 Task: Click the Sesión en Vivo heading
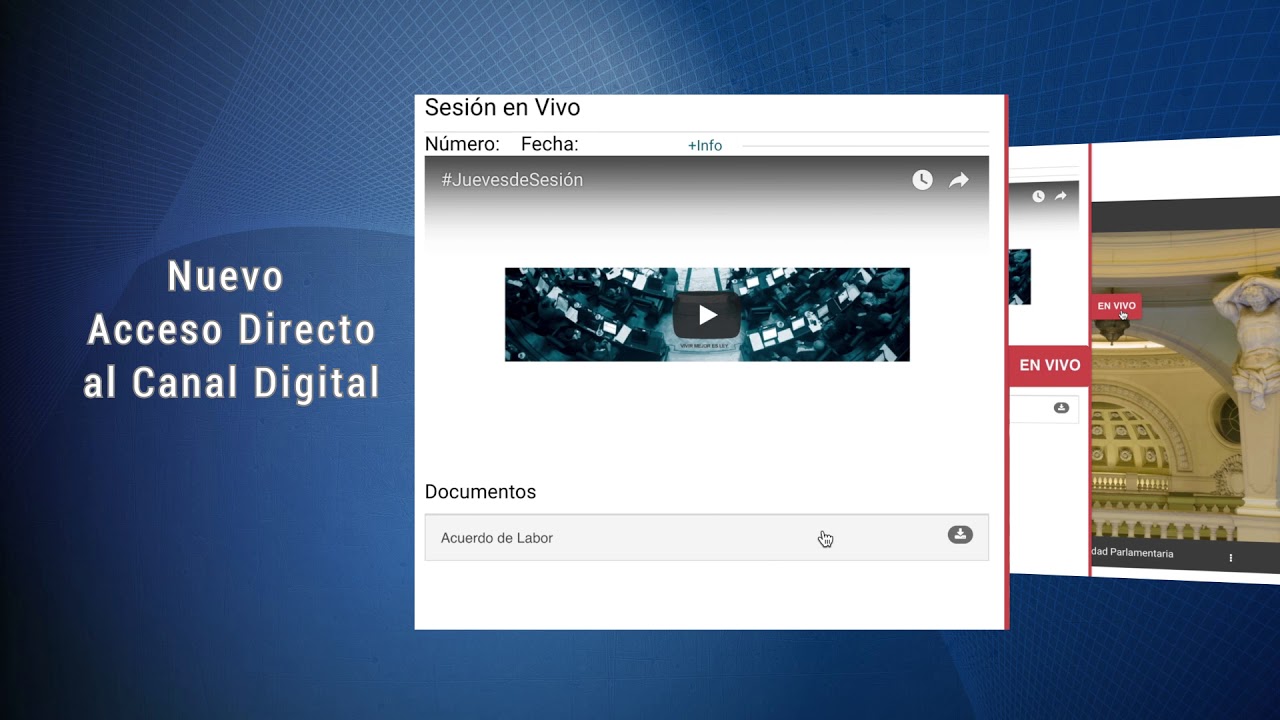502,108
